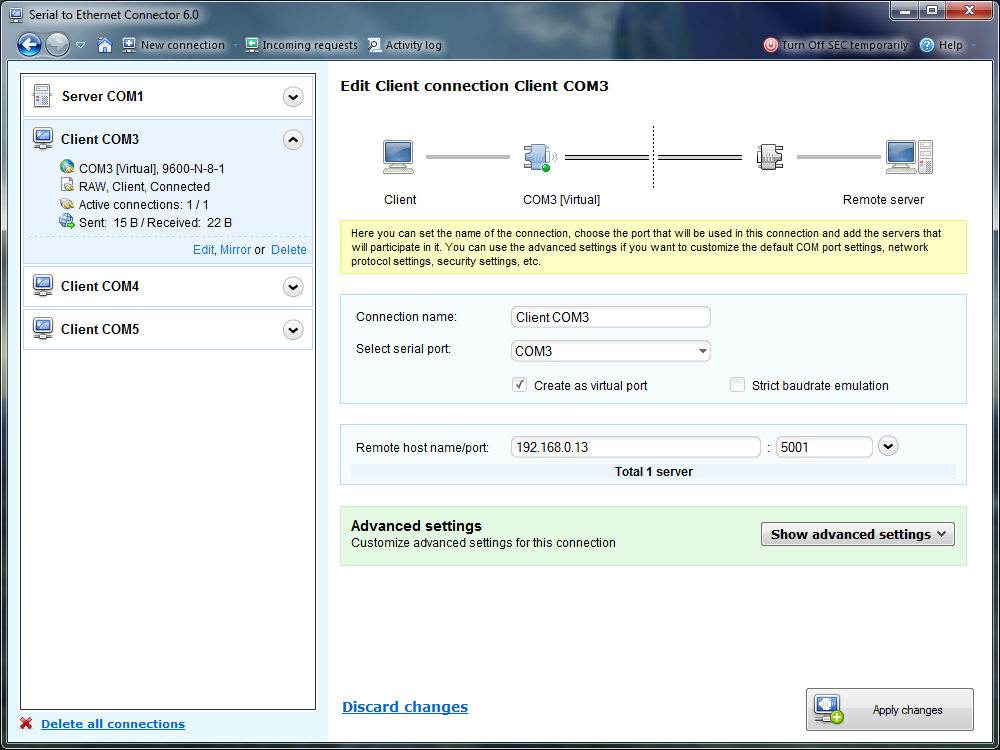Image resolution: width=1000 pixels, height=750 pixels.
Task: Click the New connection toolbar icon
Action: point(129,45)
